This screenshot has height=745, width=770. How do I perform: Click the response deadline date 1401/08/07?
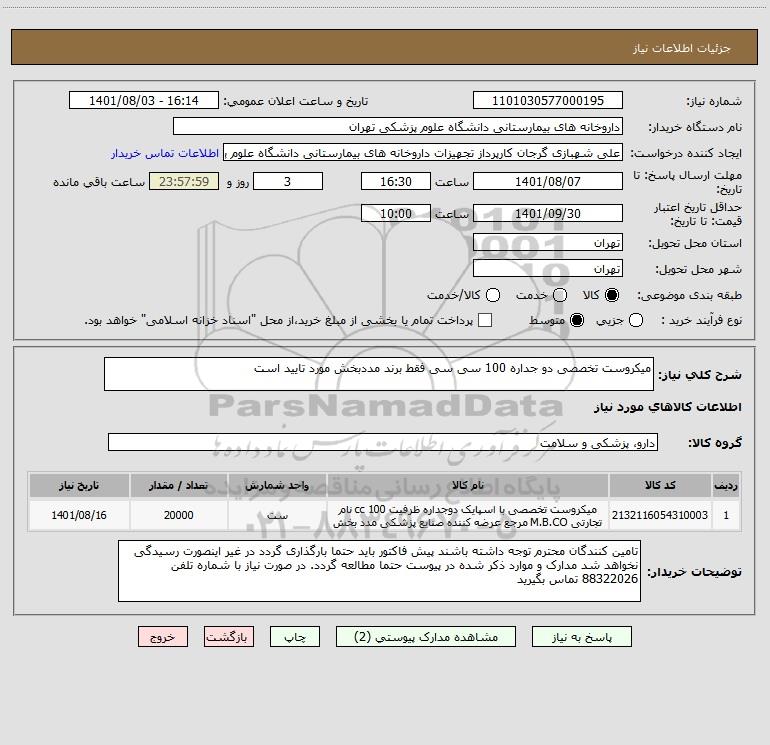coord(548,181)
